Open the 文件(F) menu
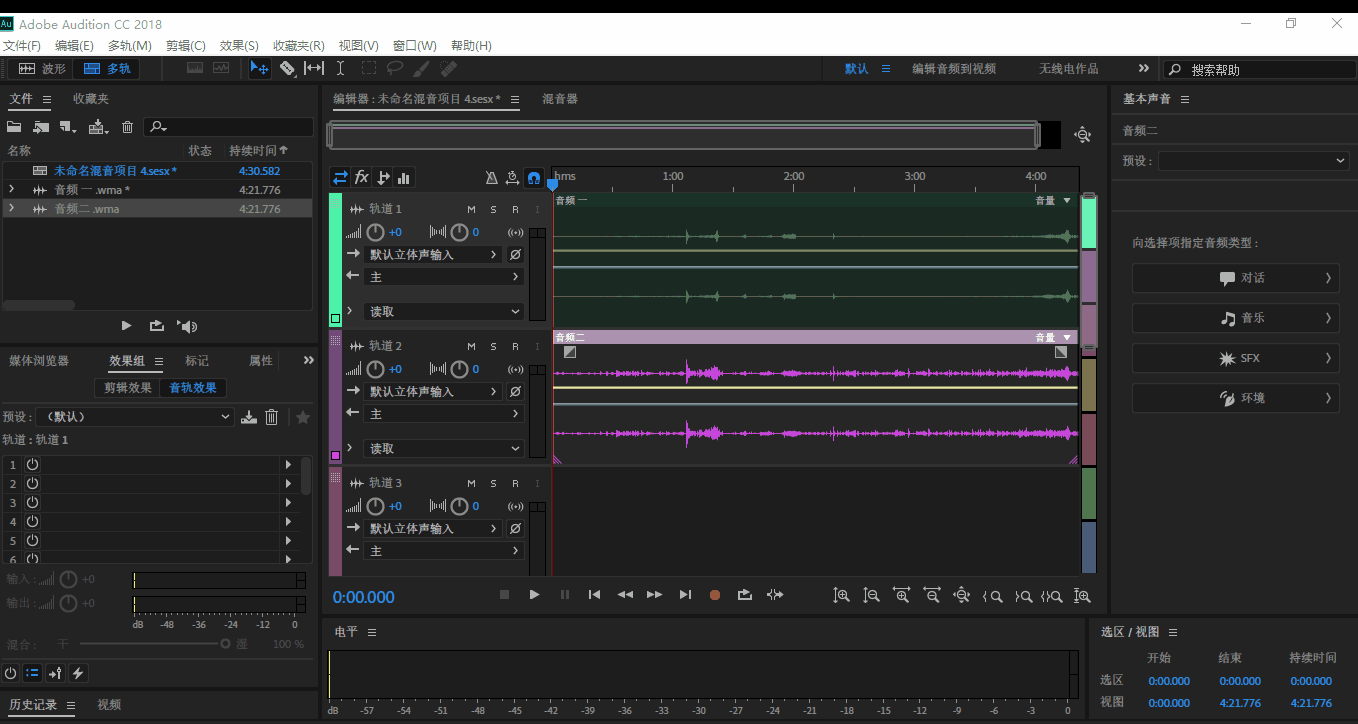 (x=21, y=46)
